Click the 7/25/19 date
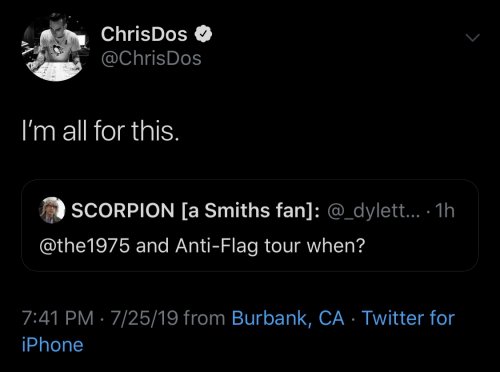The width and height of the screenshot is (500, 372). point(144,318)
